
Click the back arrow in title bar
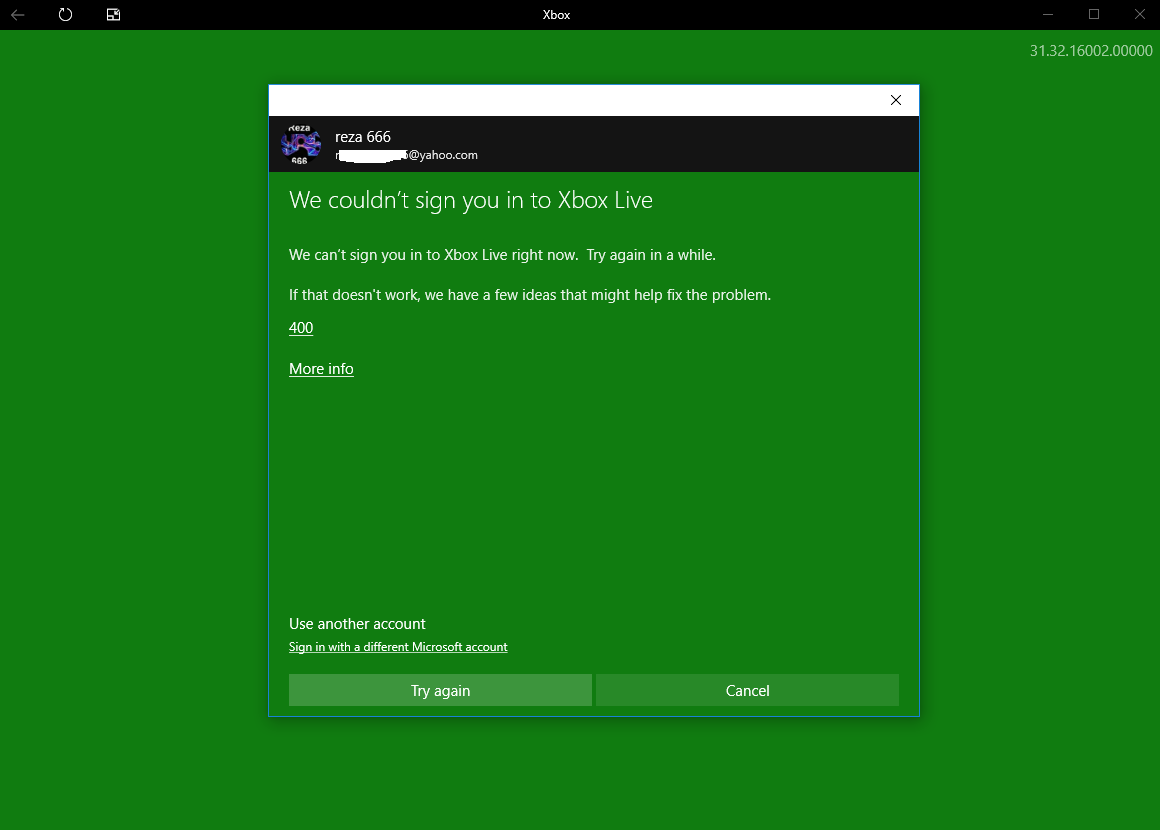pyautogui.click(x=18, y=15)
